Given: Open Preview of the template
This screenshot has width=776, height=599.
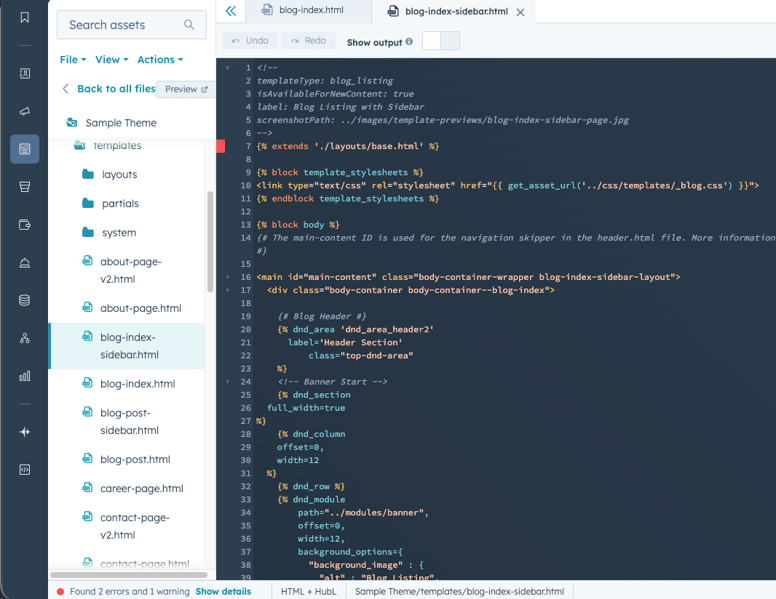Looking at the screenshot, I should tap(186, 89).
